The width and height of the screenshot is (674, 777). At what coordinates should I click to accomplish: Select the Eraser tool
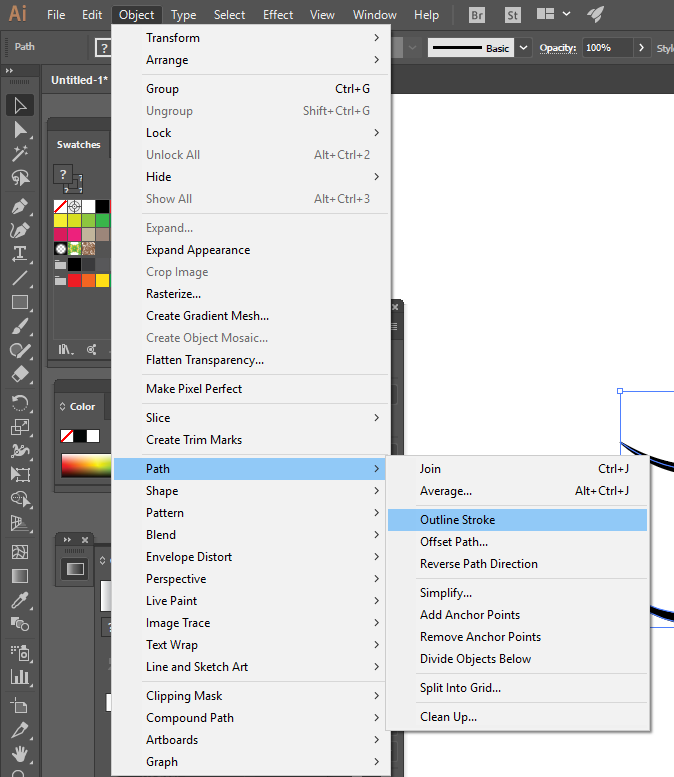[20, 374]
